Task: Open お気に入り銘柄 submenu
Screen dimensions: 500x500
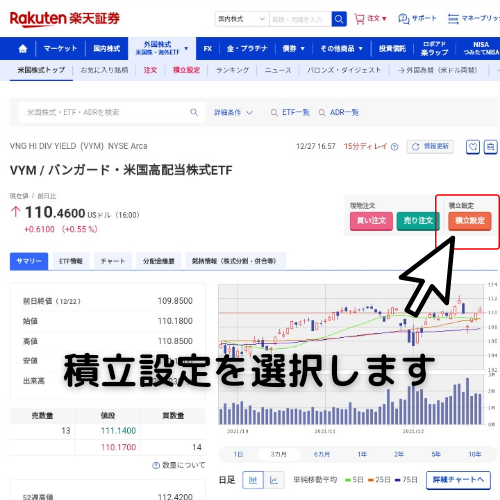Action: coord(104,70)
